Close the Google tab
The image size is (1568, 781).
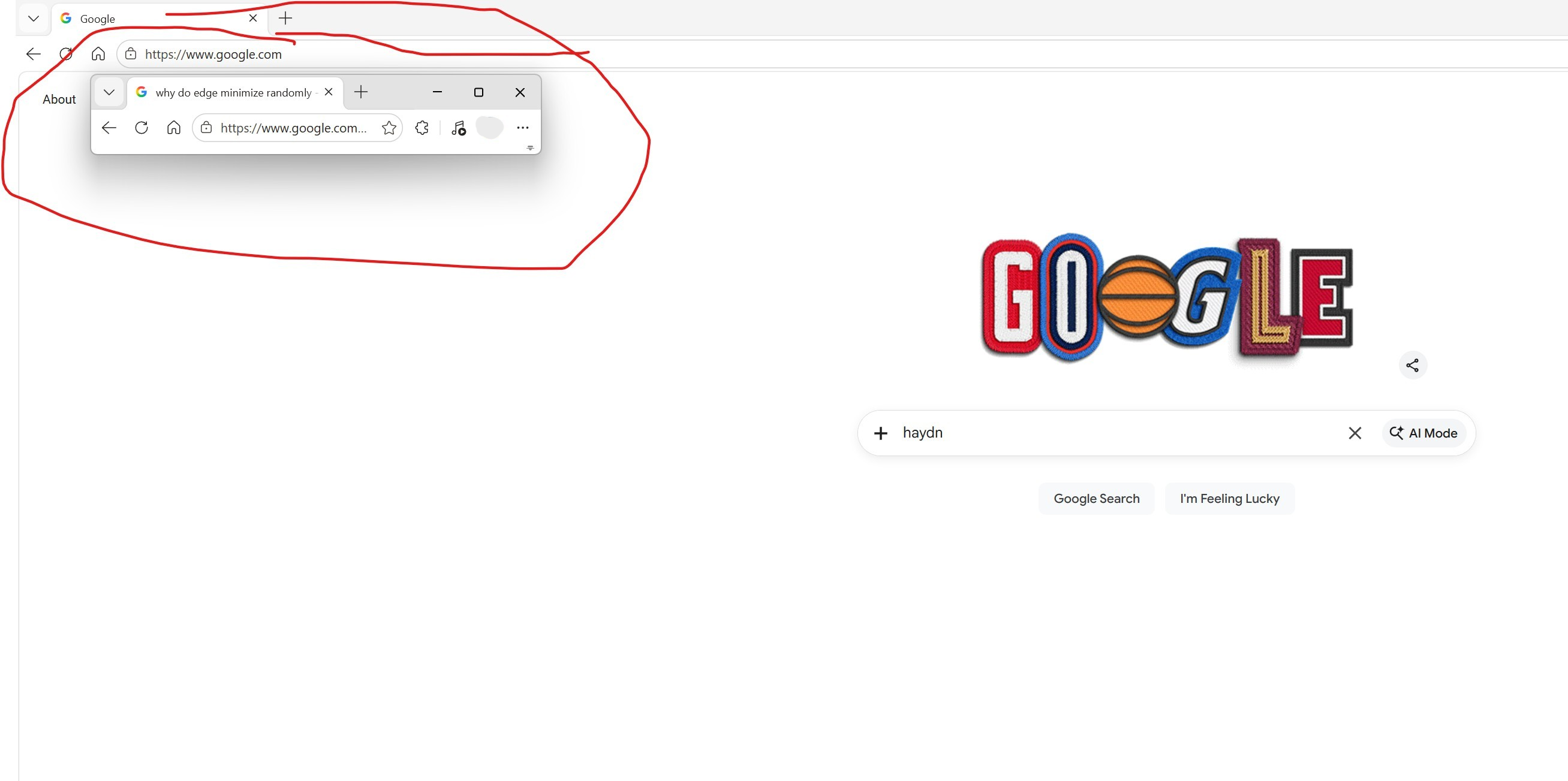click(x=252, y=18)
